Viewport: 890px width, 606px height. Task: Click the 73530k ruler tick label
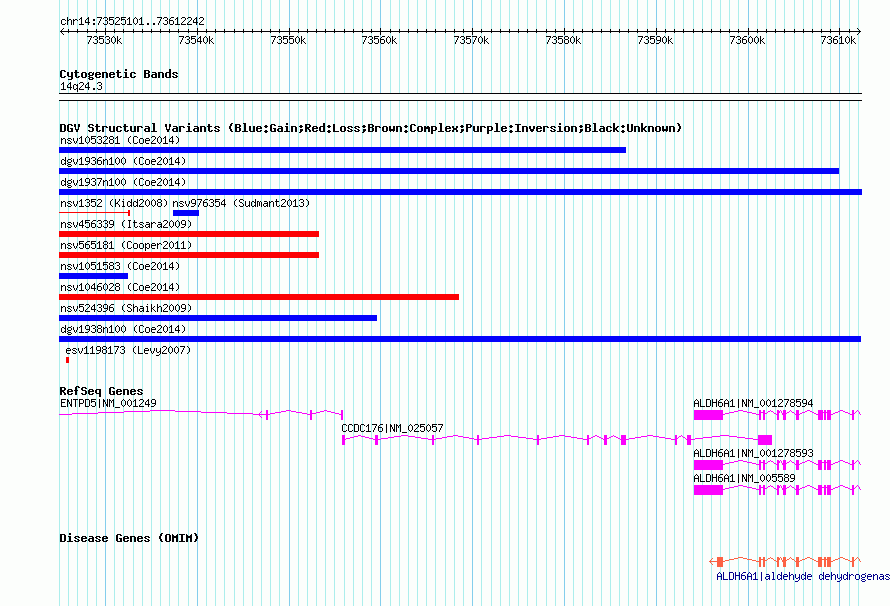104,40
